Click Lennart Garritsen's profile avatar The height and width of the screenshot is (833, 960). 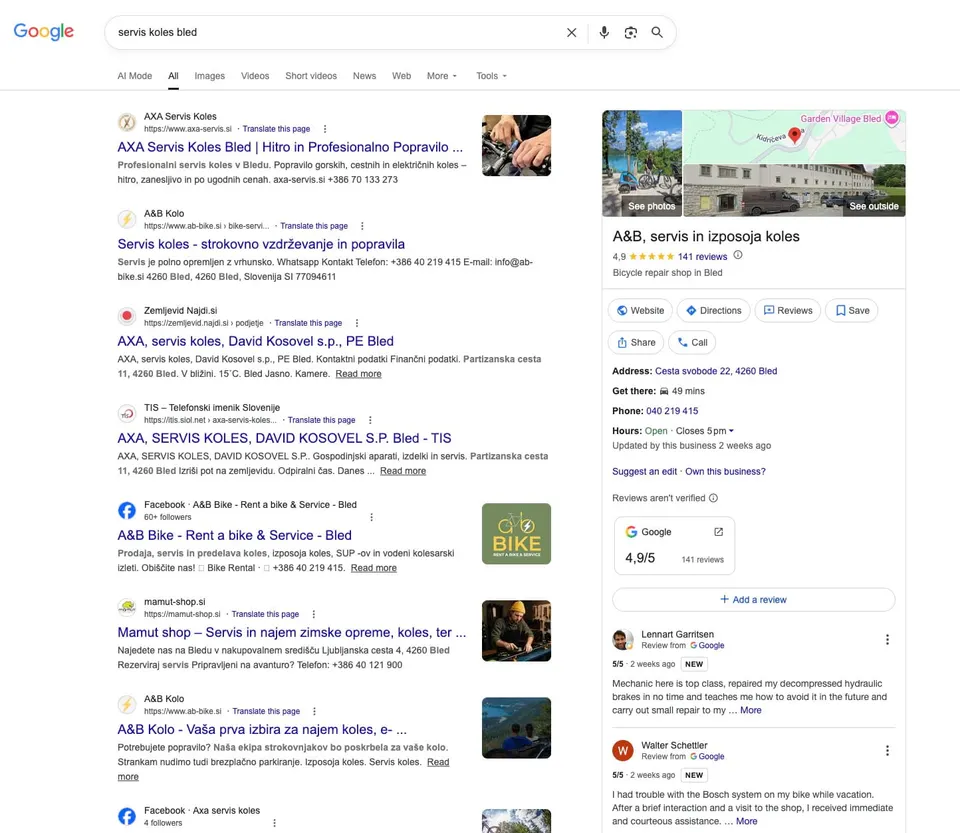tap(623, 640)
